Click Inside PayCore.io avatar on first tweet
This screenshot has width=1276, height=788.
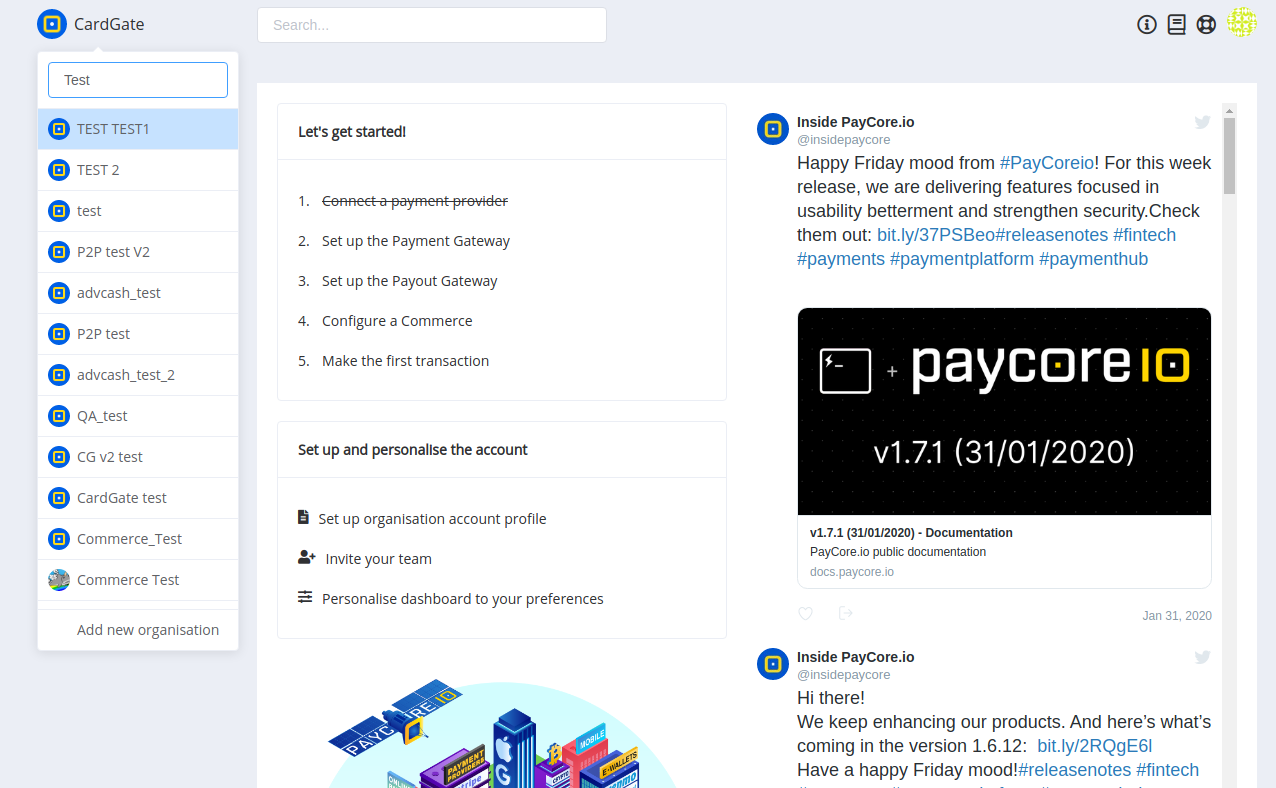coord(773,130)
